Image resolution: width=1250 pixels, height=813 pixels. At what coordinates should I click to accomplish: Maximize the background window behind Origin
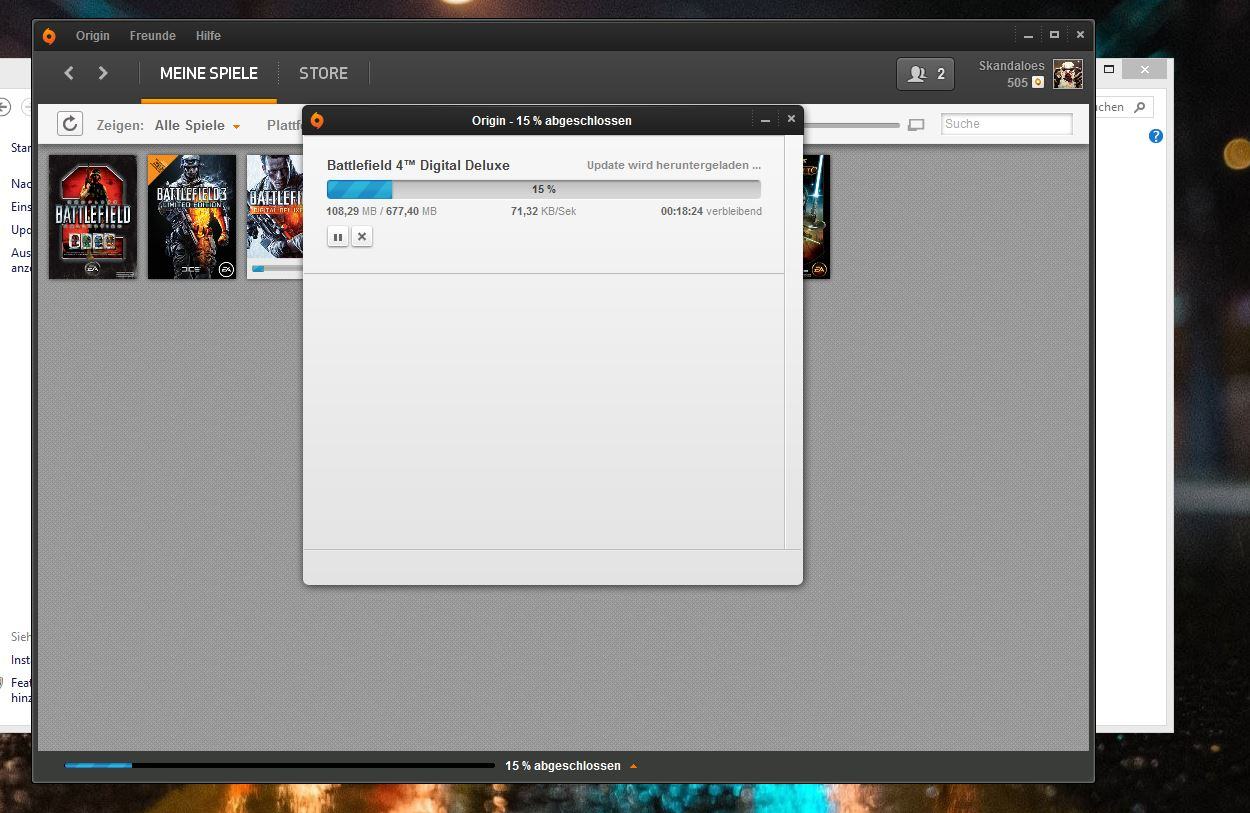(x=1109, y=69)
